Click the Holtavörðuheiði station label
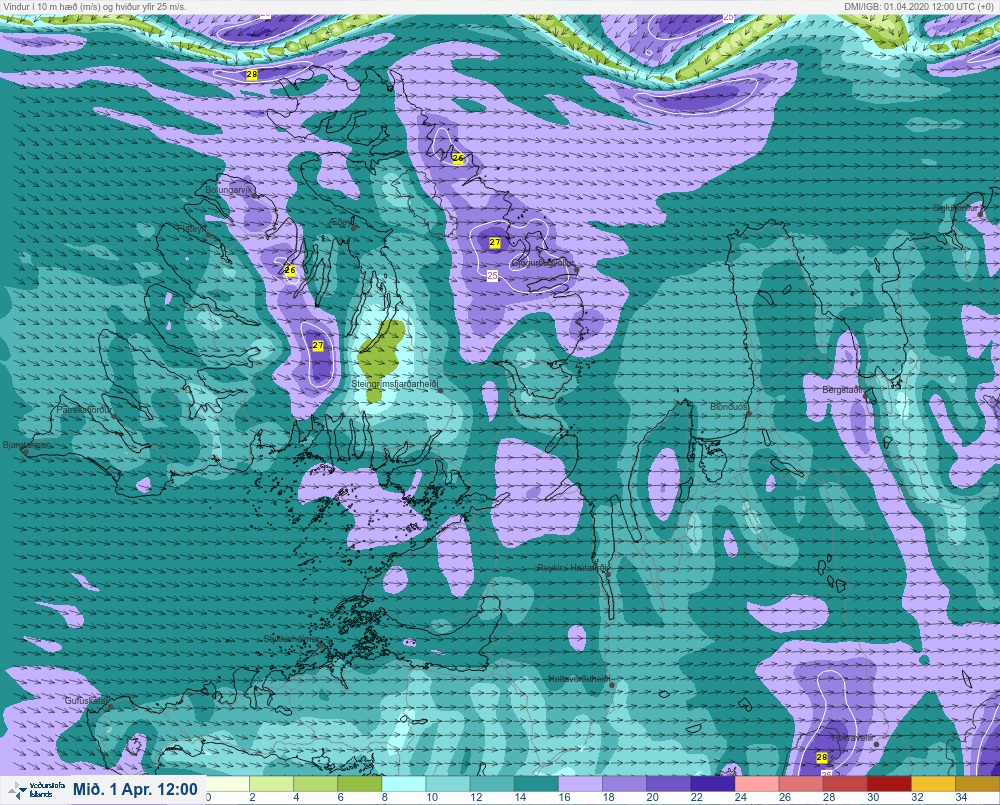1000x805 pixels. pos(579,679)
